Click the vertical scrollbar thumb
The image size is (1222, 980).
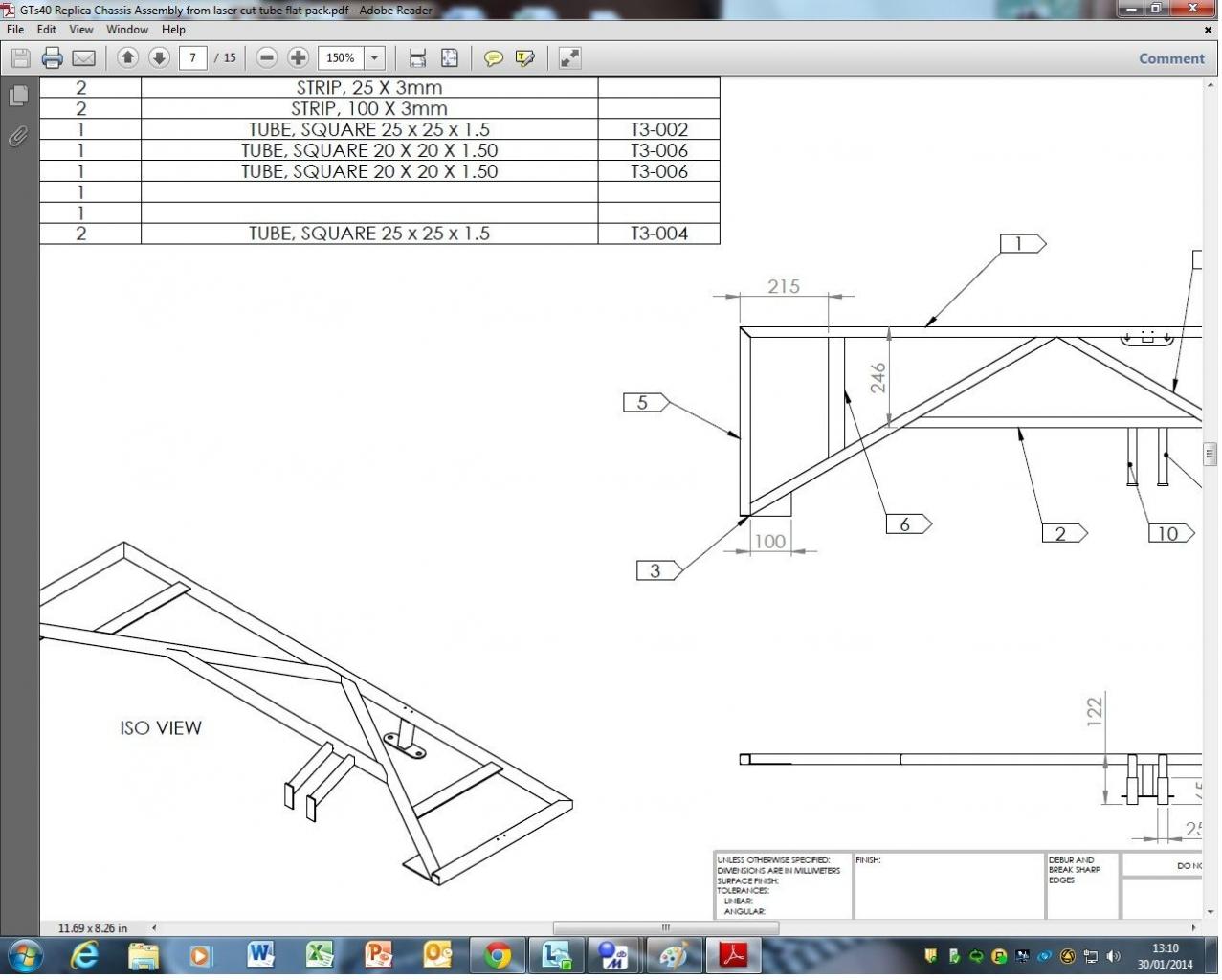tap(1210, 454)
